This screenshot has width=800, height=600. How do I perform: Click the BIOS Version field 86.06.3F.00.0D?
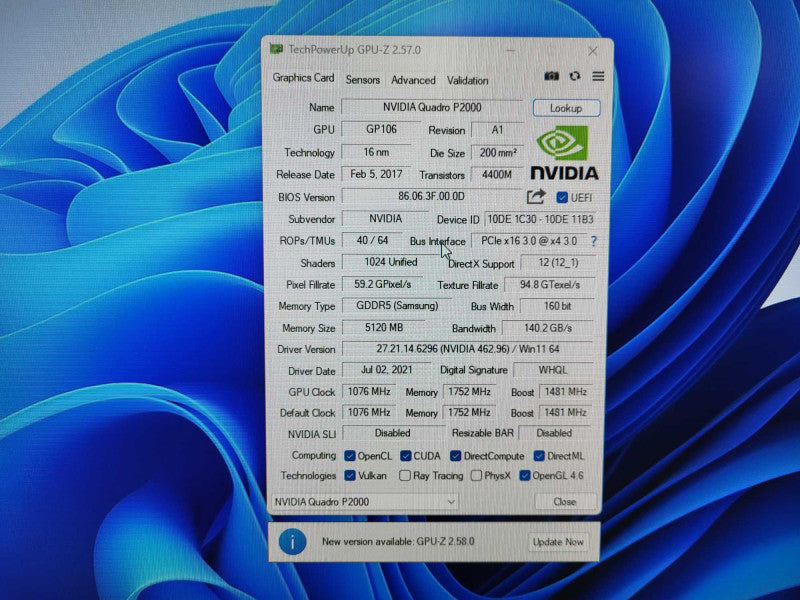(x=431, y=196)
